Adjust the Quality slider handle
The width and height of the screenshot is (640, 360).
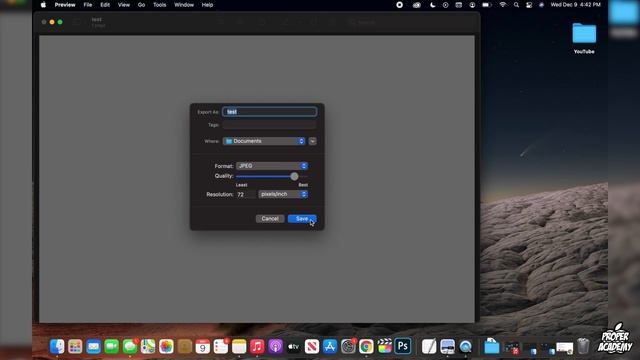294,176
